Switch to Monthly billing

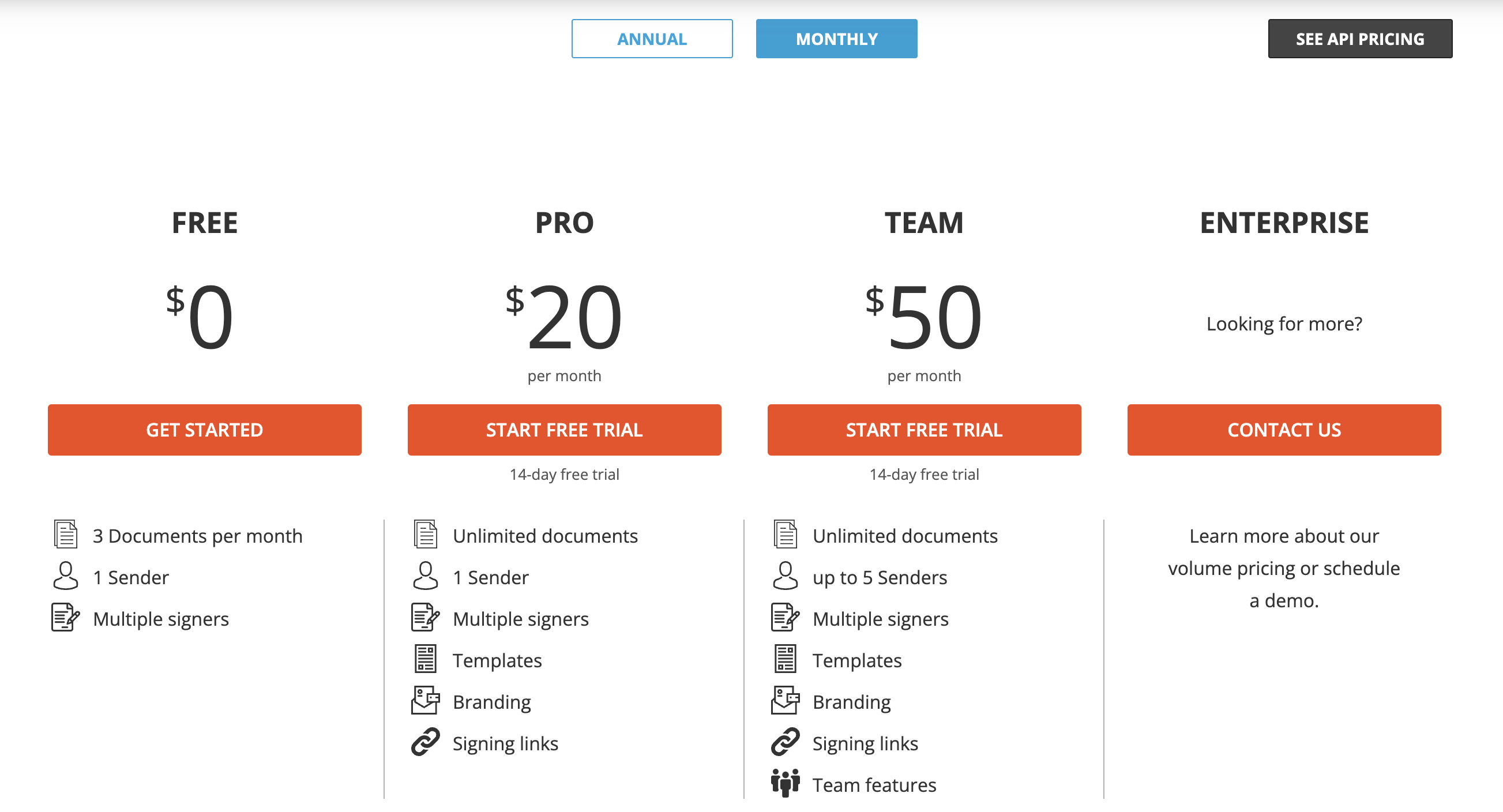pyautogui.click(x=837, y=39)
